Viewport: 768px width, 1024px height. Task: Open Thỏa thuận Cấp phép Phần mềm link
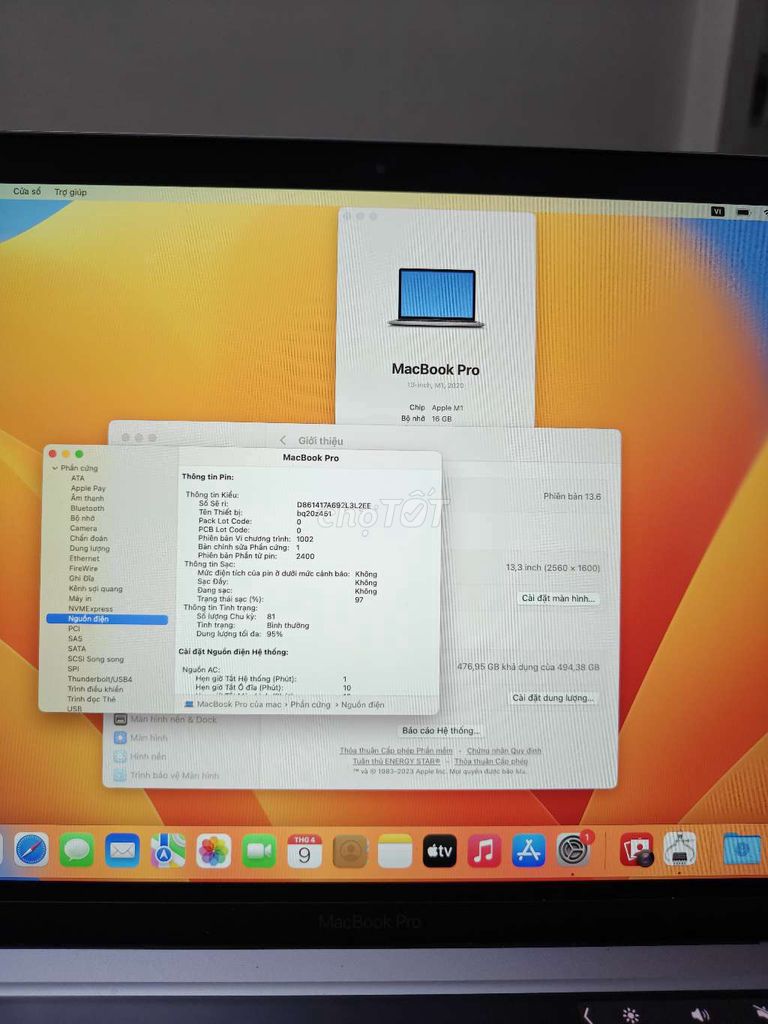[x=396, y=751]
